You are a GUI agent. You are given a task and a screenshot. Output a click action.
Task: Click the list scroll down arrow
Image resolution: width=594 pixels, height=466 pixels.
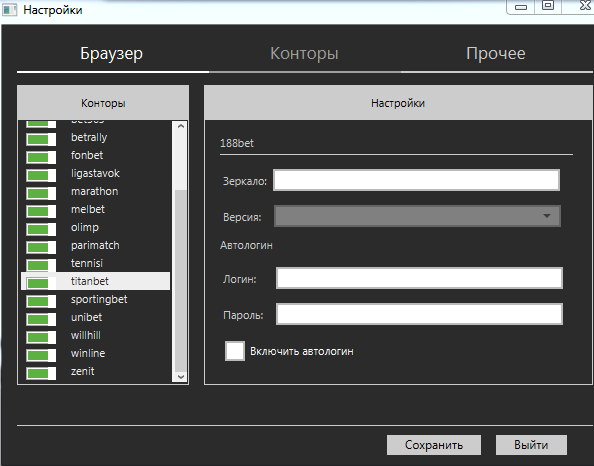(x=181, y=377)
